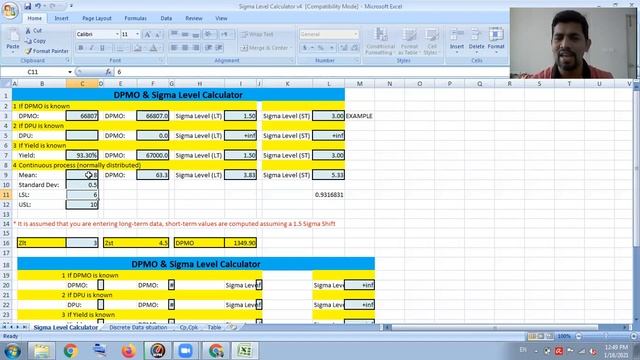This screenshot has width=640, height=360.
Task: Open the Office button menu
Action: (10, 10)
